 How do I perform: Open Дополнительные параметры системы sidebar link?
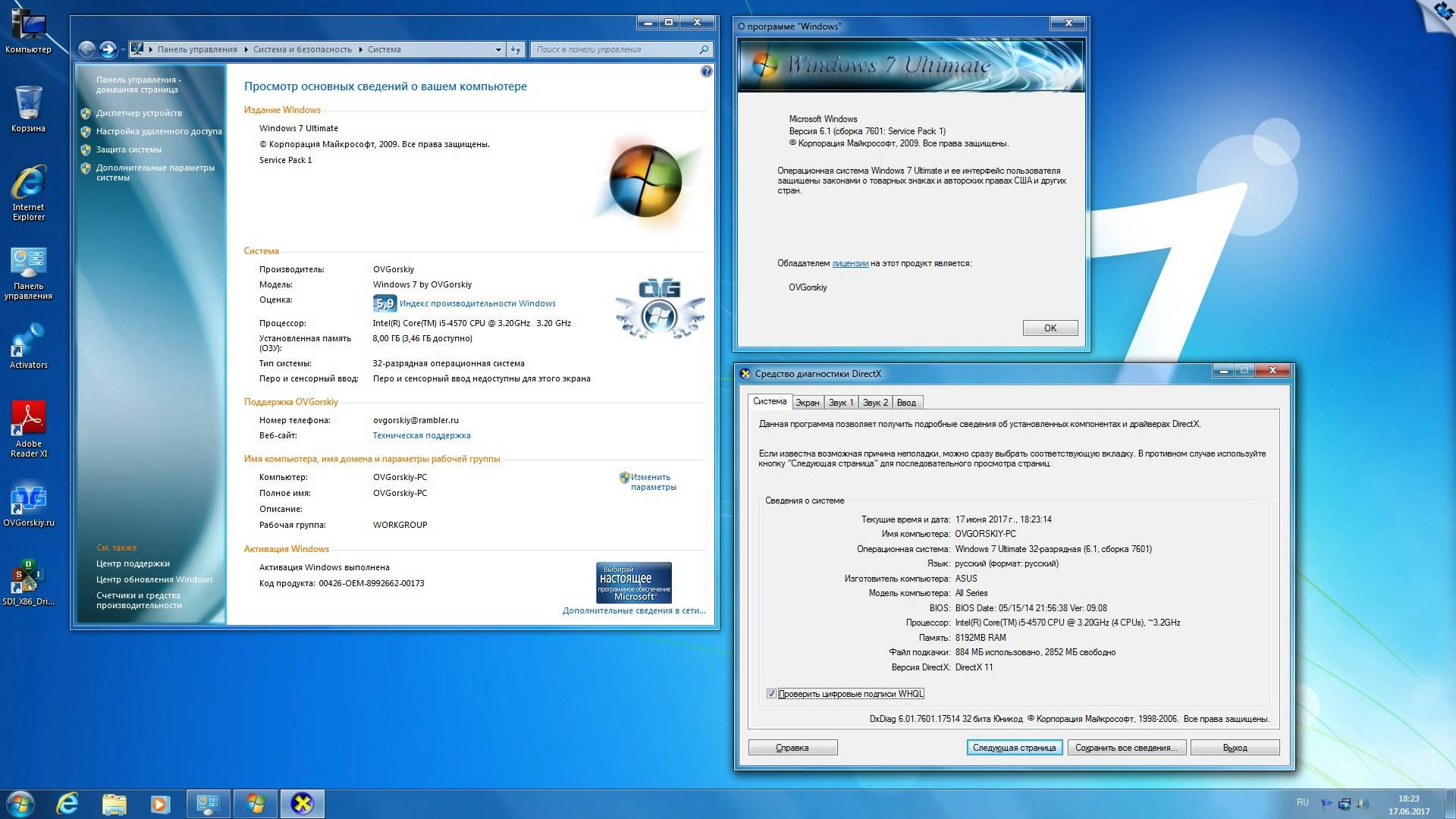155,172
